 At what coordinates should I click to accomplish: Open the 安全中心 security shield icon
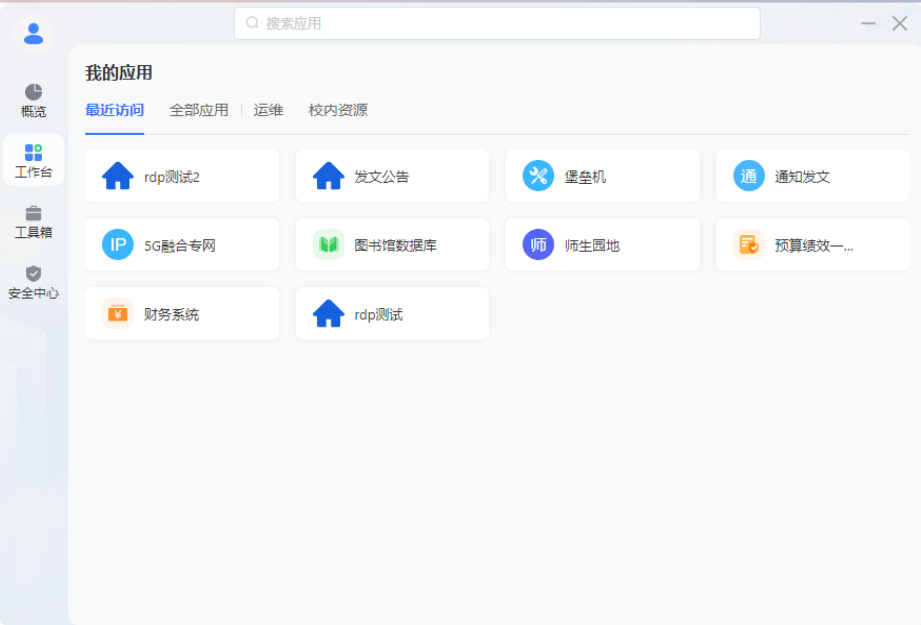[x=33, y=273]
